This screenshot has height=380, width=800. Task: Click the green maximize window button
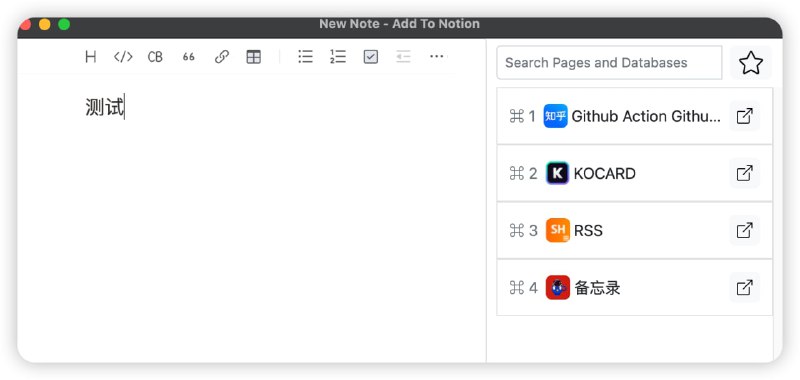pos(64,24)
